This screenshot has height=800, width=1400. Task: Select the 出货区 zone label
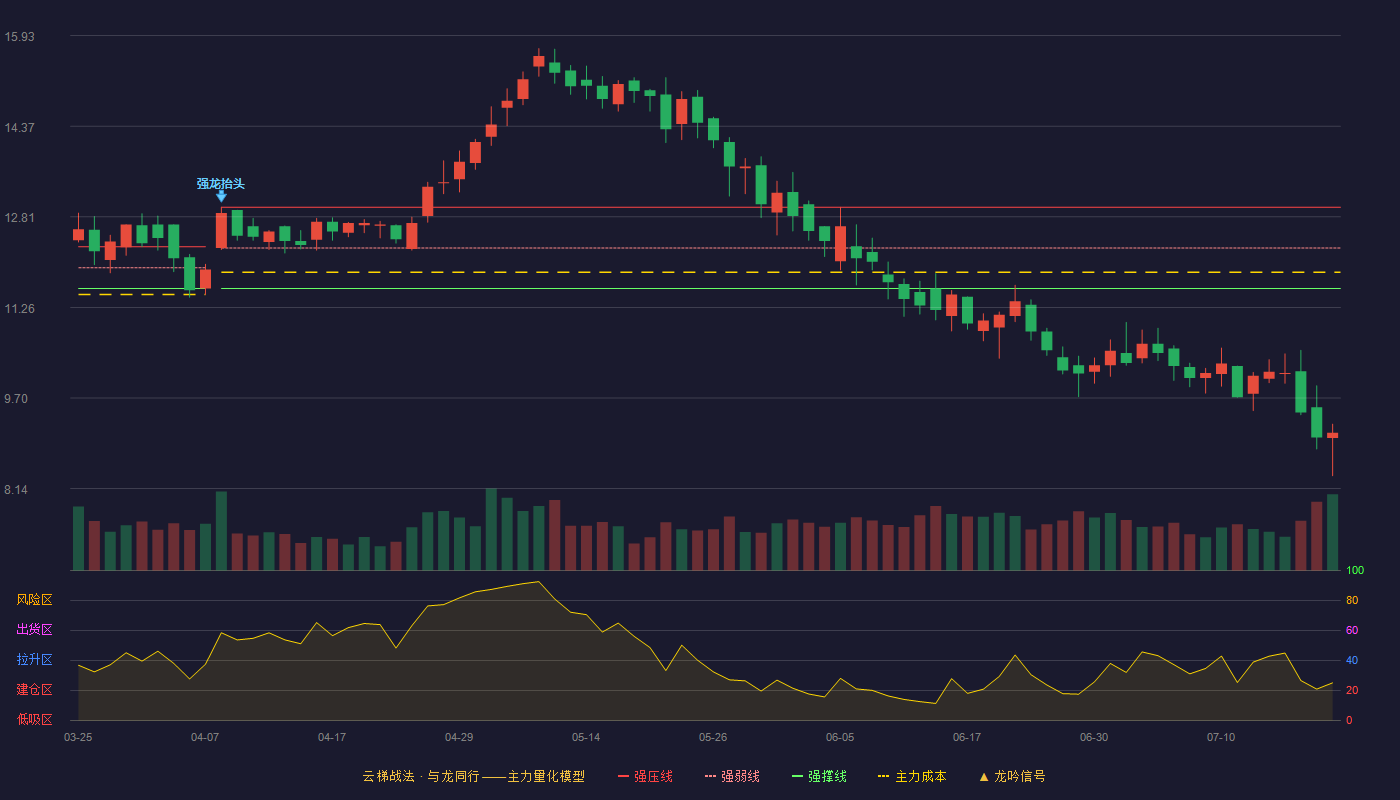click(x=34, y=630)
